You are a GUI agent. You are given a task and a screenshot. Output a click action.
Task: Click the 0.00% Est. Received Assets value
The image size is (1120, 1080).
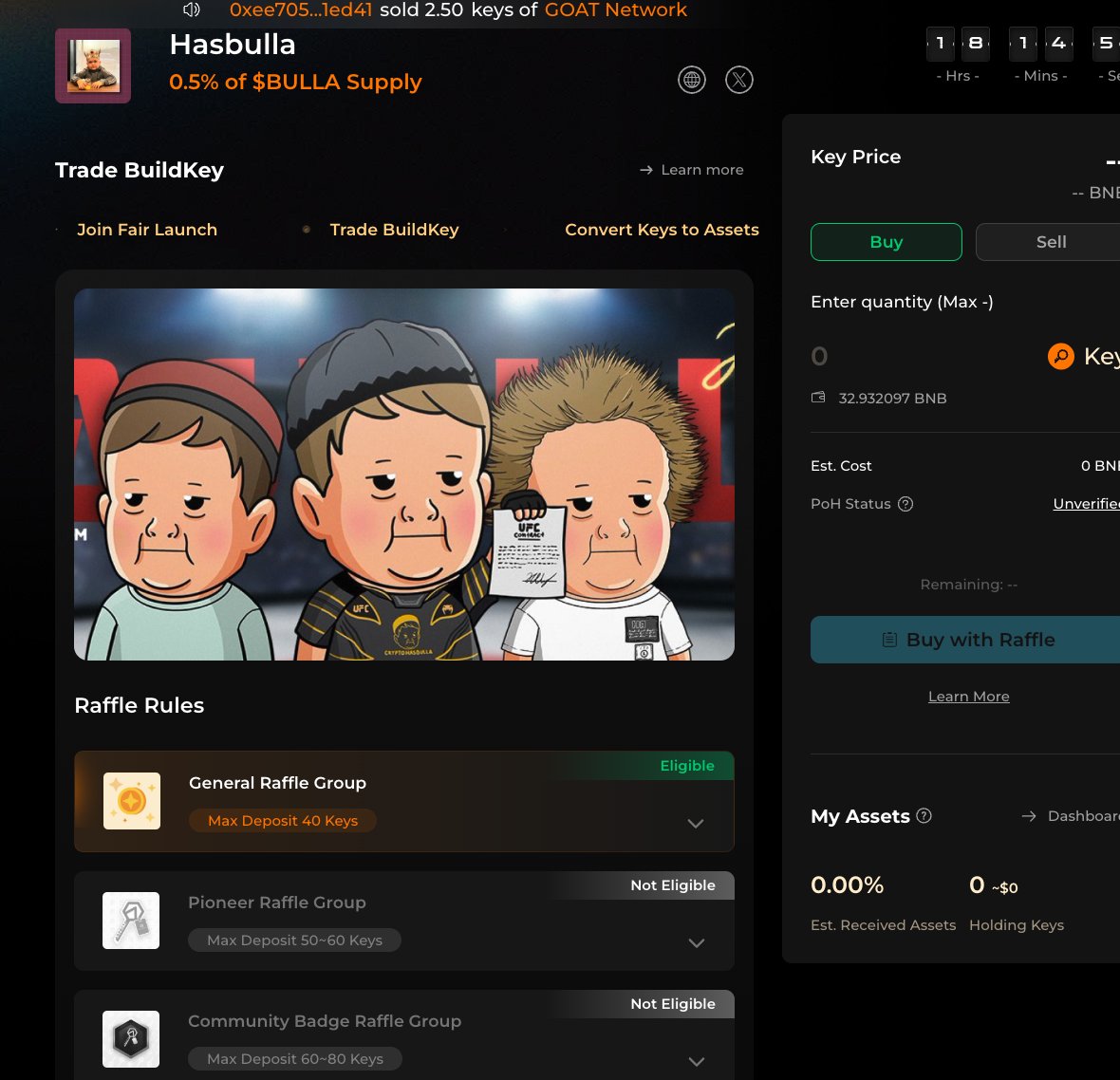pos(848,885)
